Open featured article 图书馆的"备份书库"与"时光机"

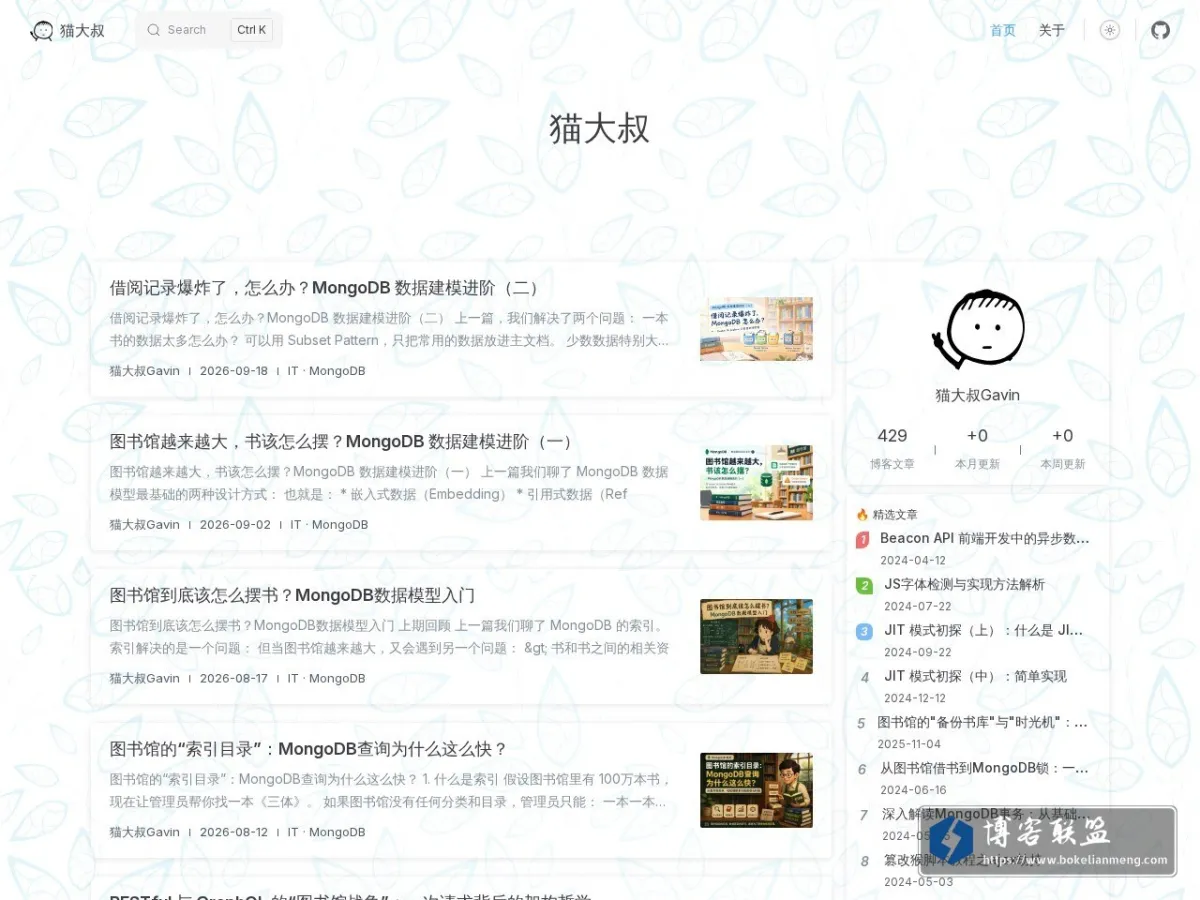[983, 722]
